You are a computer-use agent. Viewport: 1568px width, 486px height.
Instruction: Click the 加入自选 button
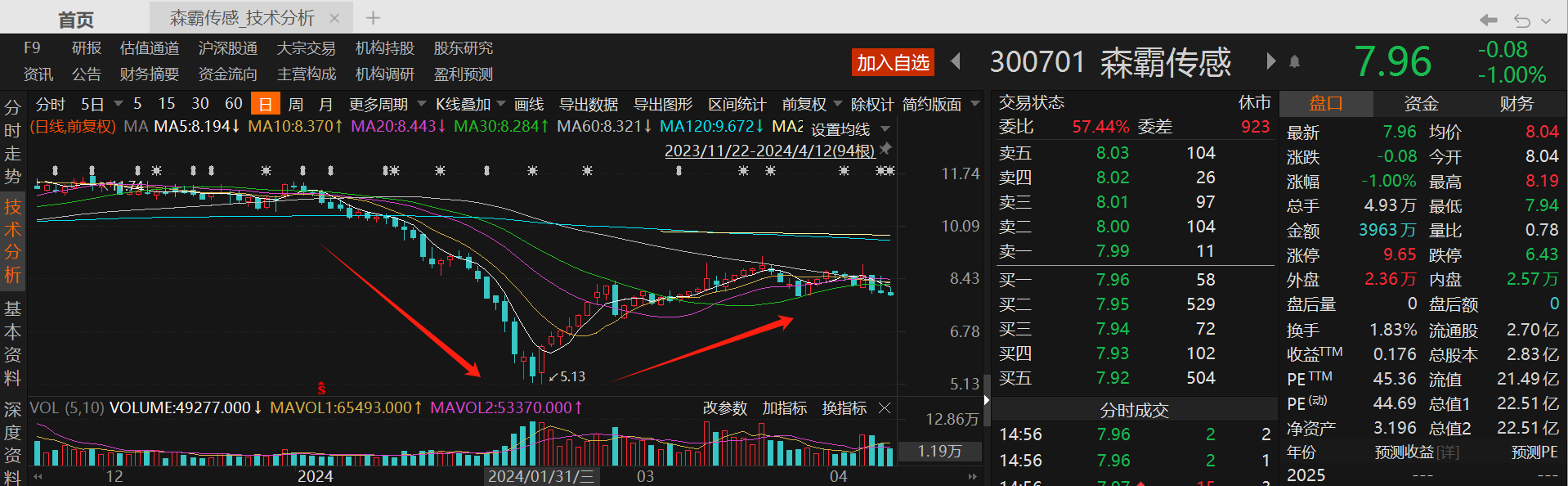pyautogui.click(x=893, y=62)
